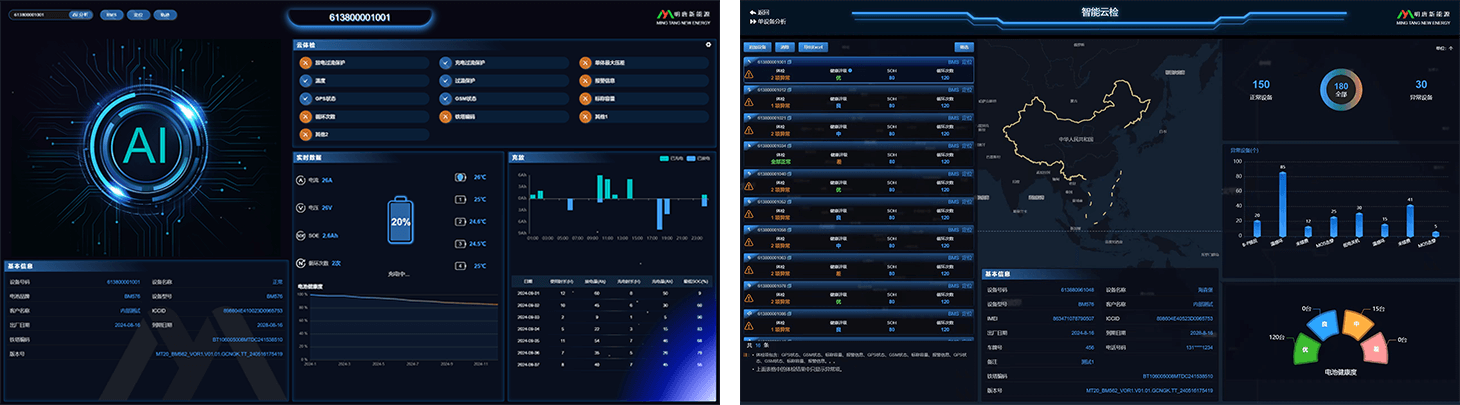This screenshot has height=405, width=1460.
Task: Click the blue checkmark icon beside 充电过流保护
Action: pyautogui.click(x=446, y=63)
